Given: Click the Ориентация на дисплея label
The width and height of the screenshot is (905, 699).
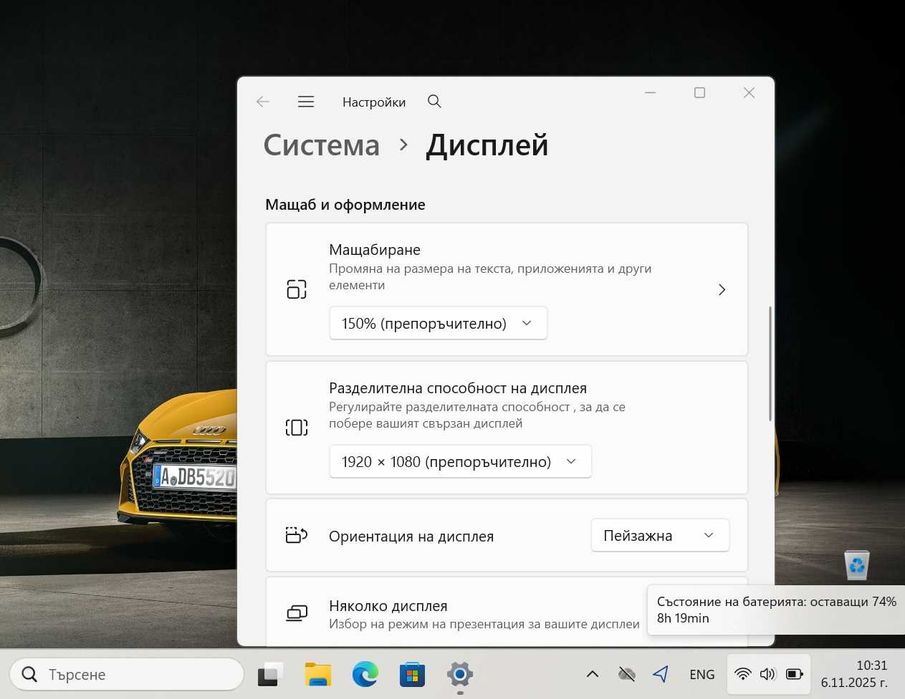Looking at the screenshot, I should pyautogui.click(x=411, y=536).
